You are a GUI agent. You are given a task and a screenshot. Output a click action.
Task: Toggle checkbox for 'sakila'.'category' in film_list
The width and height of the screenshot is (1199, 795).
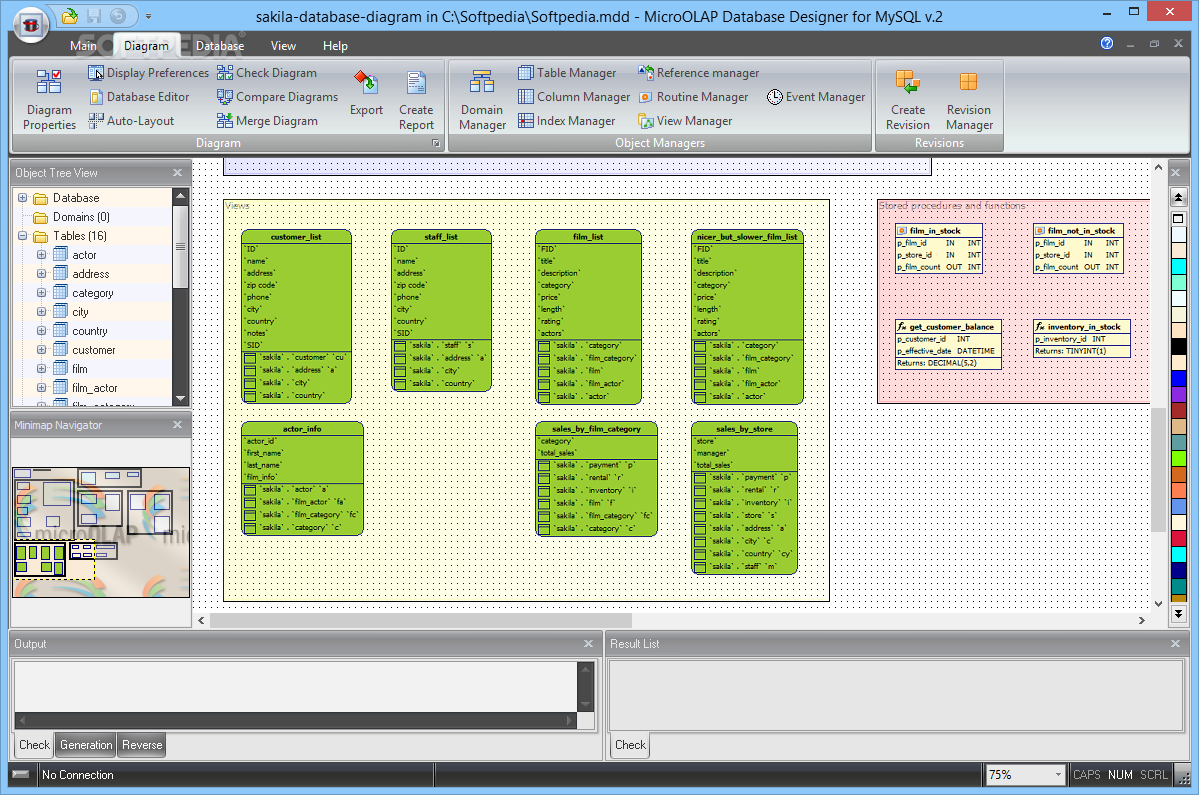click(x=544, y=346)
